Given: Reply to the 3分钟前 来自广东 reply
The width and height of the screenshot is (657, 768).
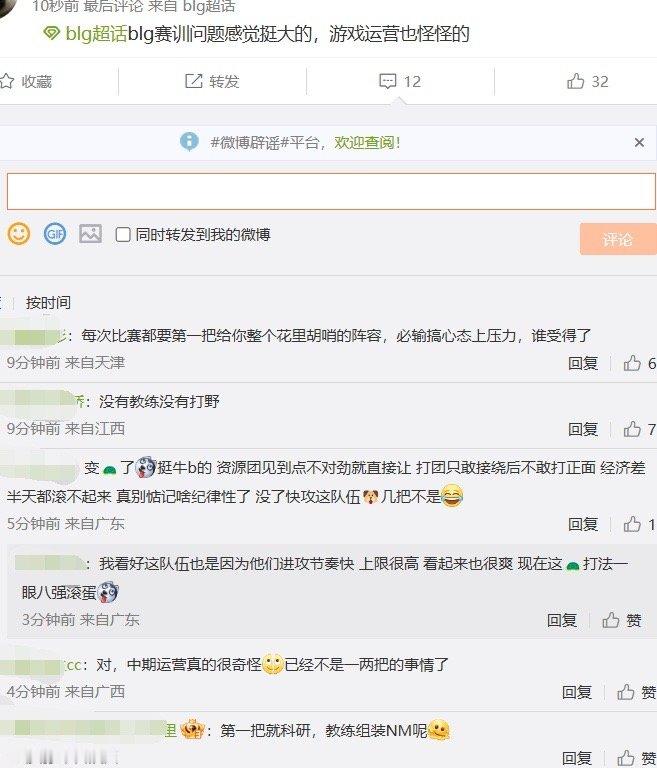Looking at the screenshot, I should point(562,620).
